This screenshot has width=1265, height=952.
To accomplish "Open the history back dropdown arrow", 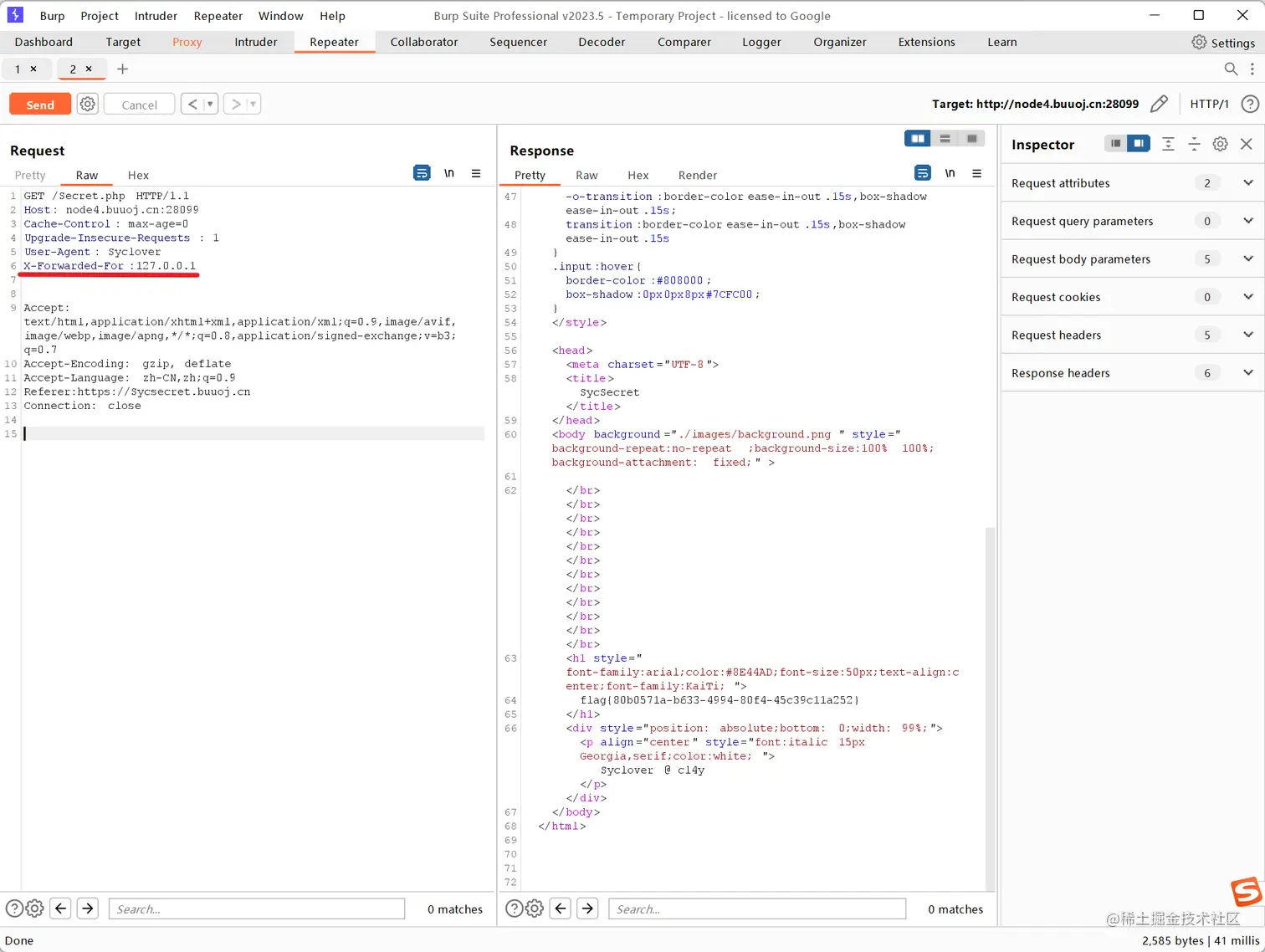I will click(210, 104).
